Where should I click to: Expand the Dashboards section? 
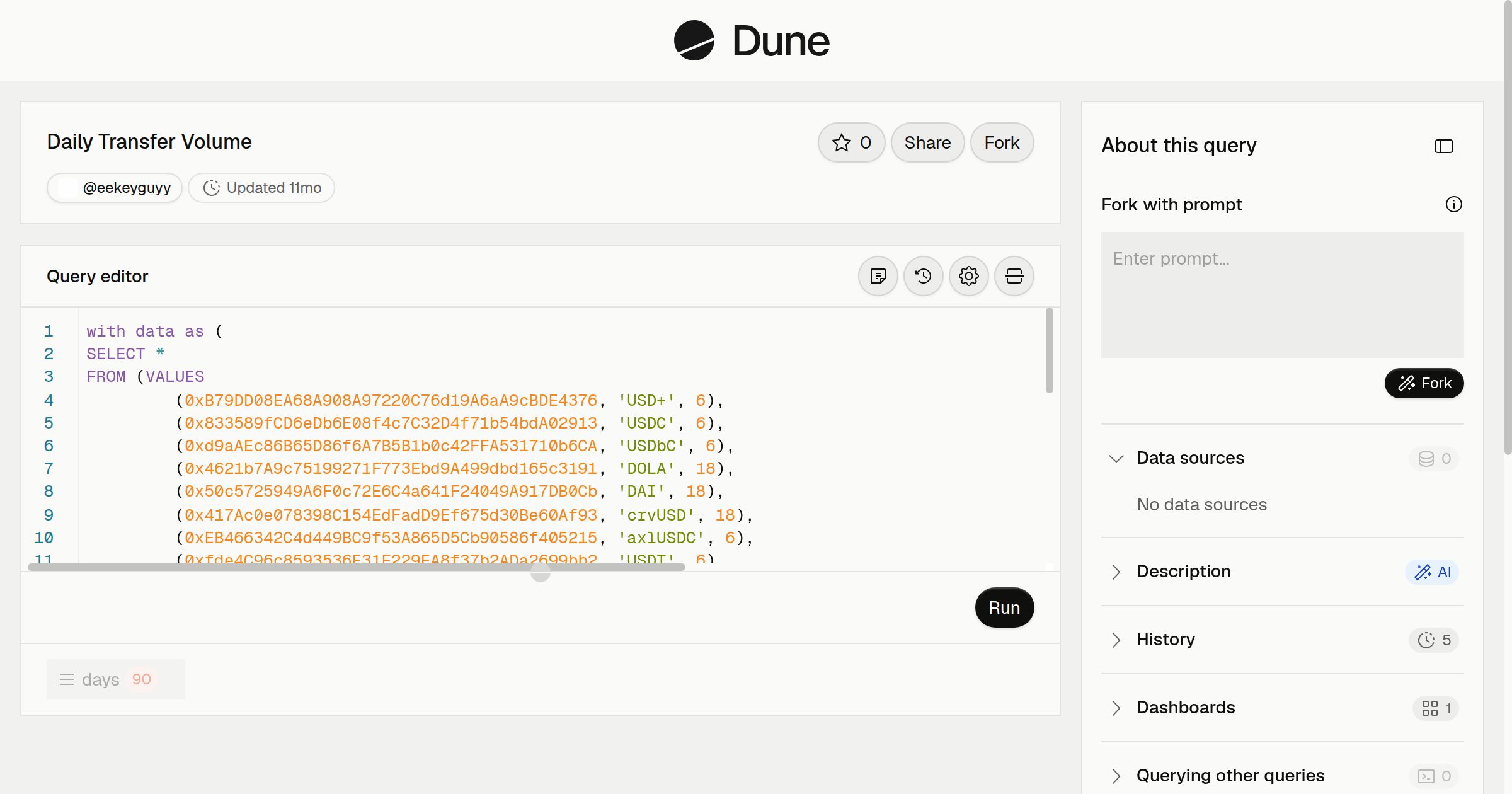coord(1116,708)
